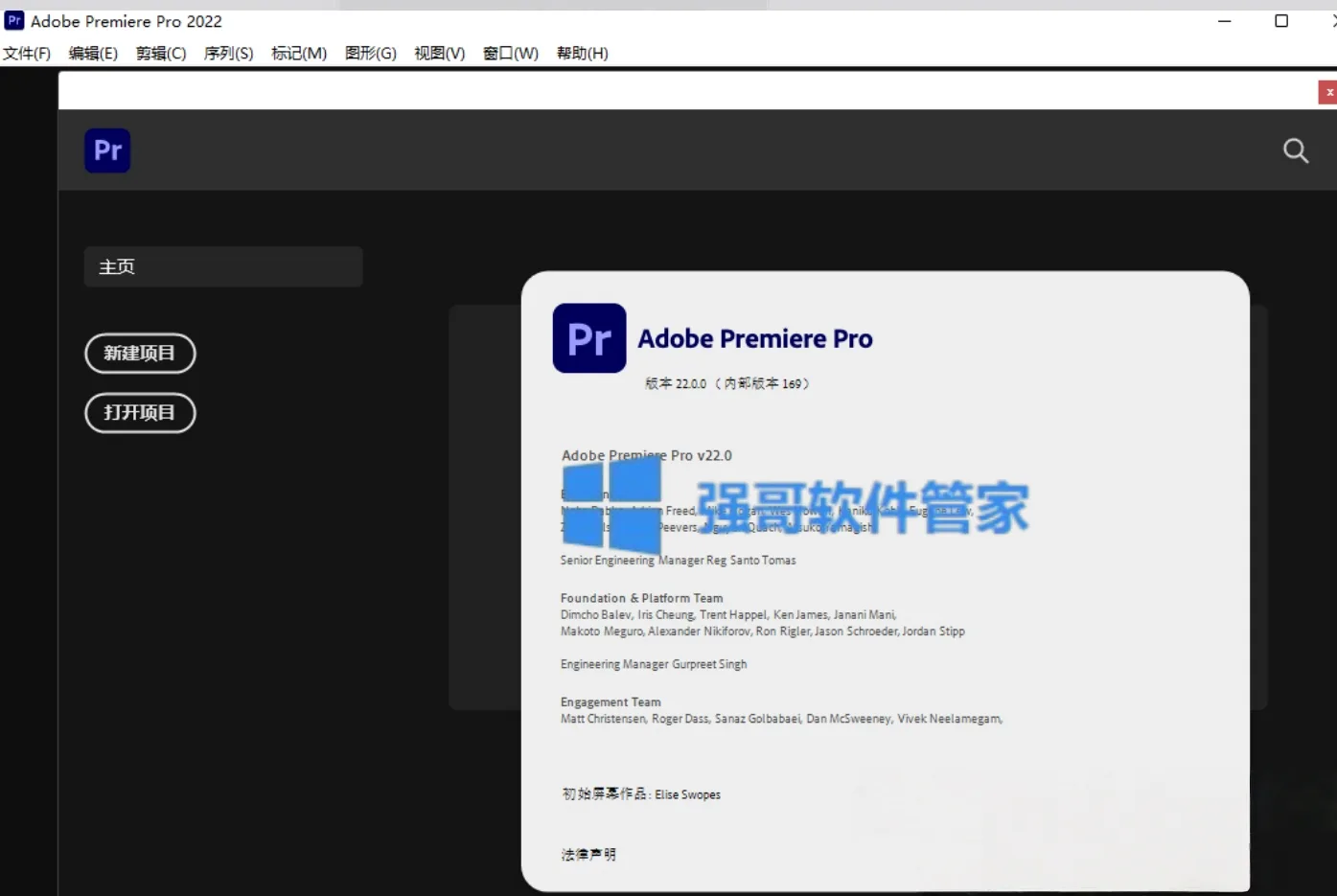Click the credits line starting with "Matt Christensen"
Viewport: 1337px width, 896px height.
782,719
